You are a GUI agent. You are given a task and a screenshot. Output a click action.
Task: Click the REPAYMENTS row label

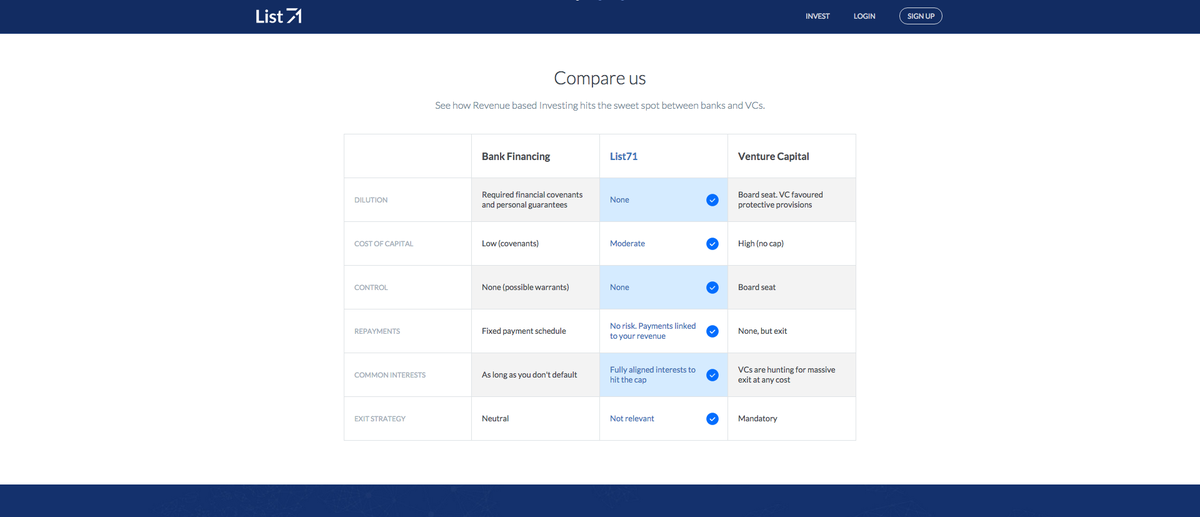pos(376,331)
